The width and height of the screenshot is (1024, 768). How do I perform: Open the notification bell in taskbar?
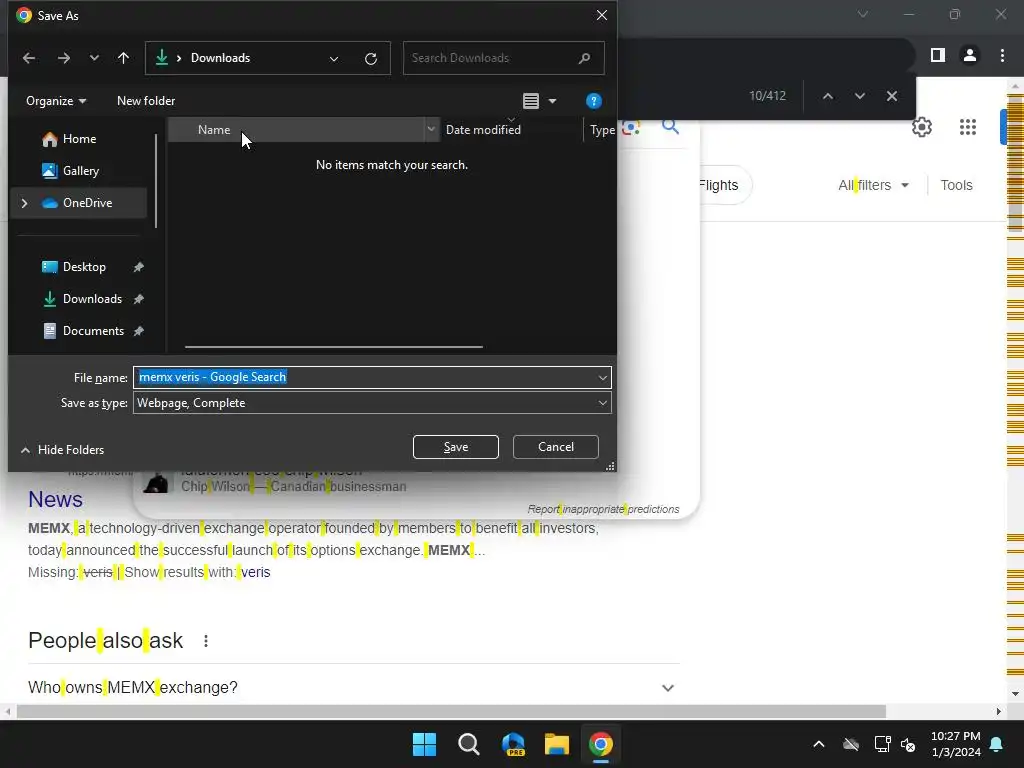click(x=997, y=744)
